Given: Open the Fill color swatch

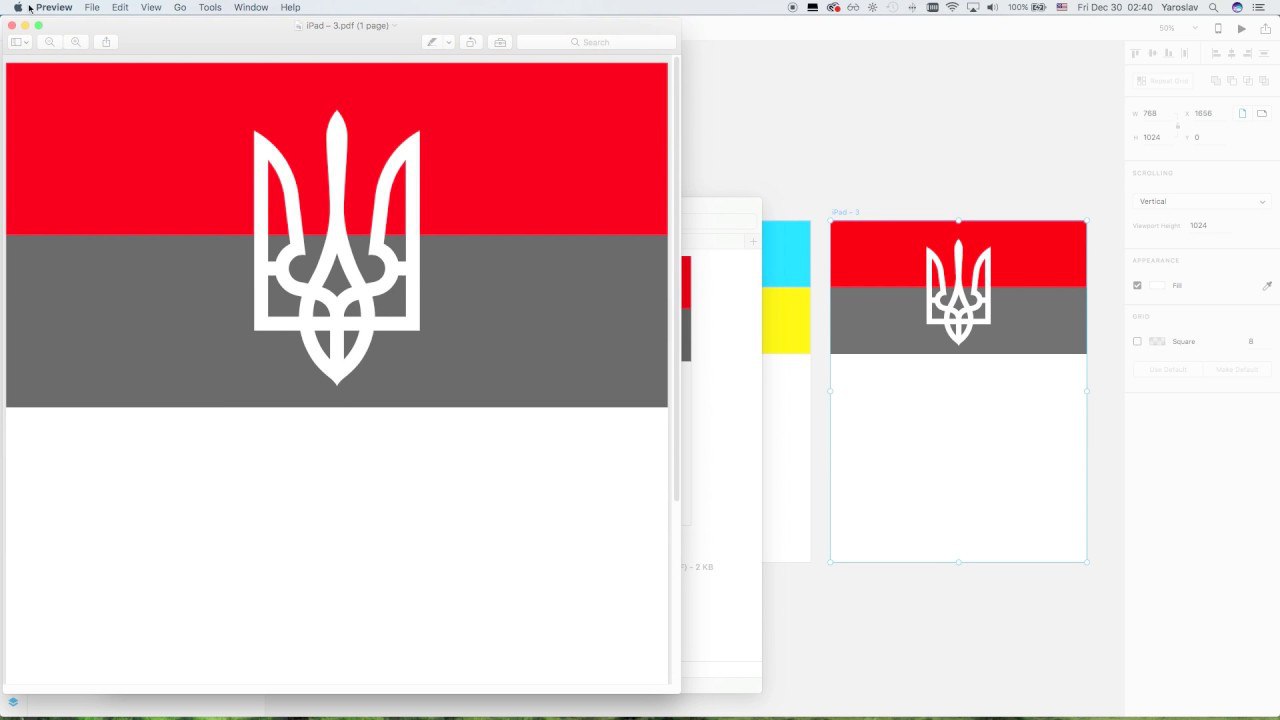Looking at the screenshot, I should point(1157,285).
